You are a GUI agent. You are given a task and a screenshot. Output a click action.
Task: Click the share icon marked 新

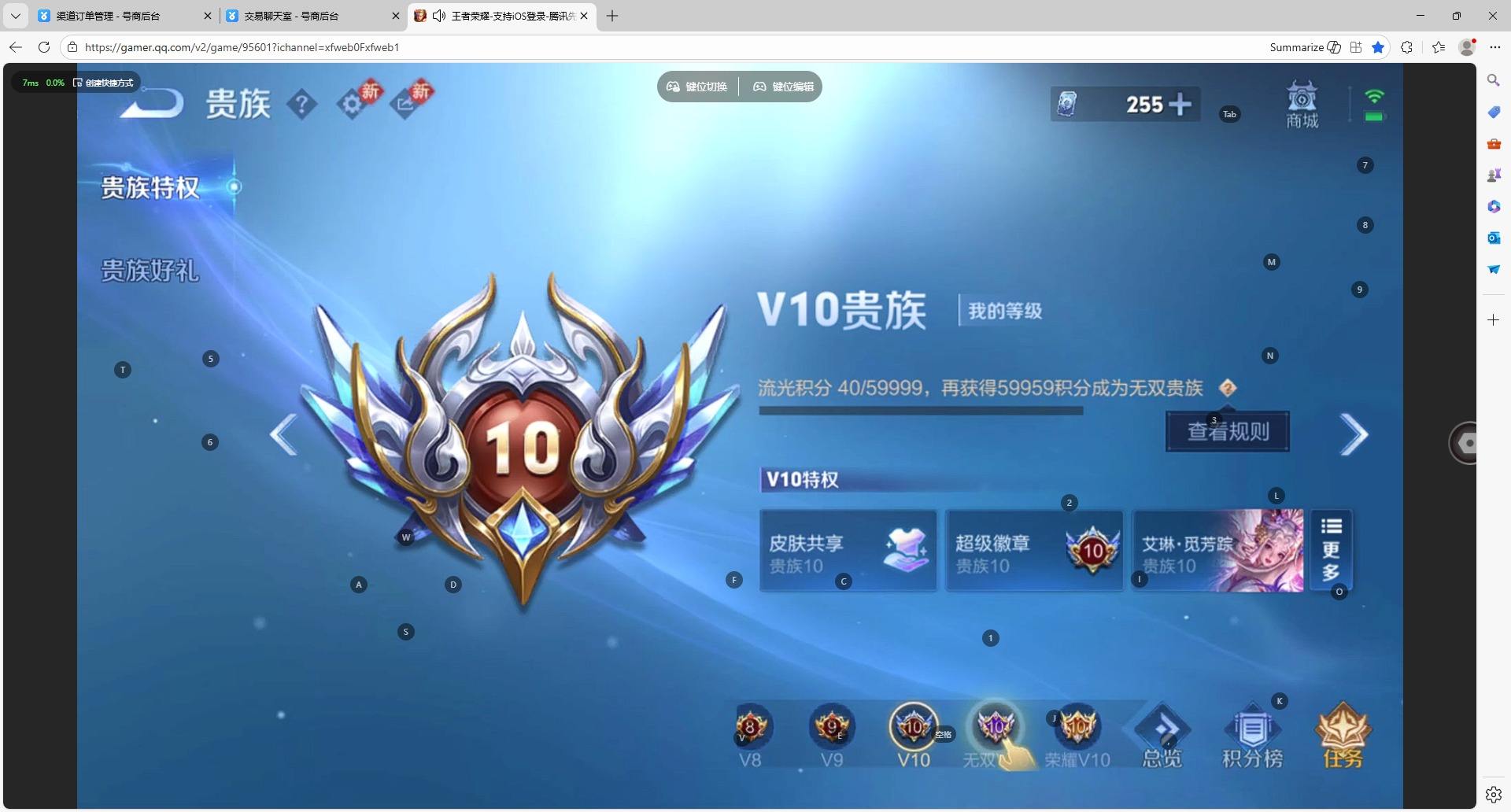click(405, 103)
